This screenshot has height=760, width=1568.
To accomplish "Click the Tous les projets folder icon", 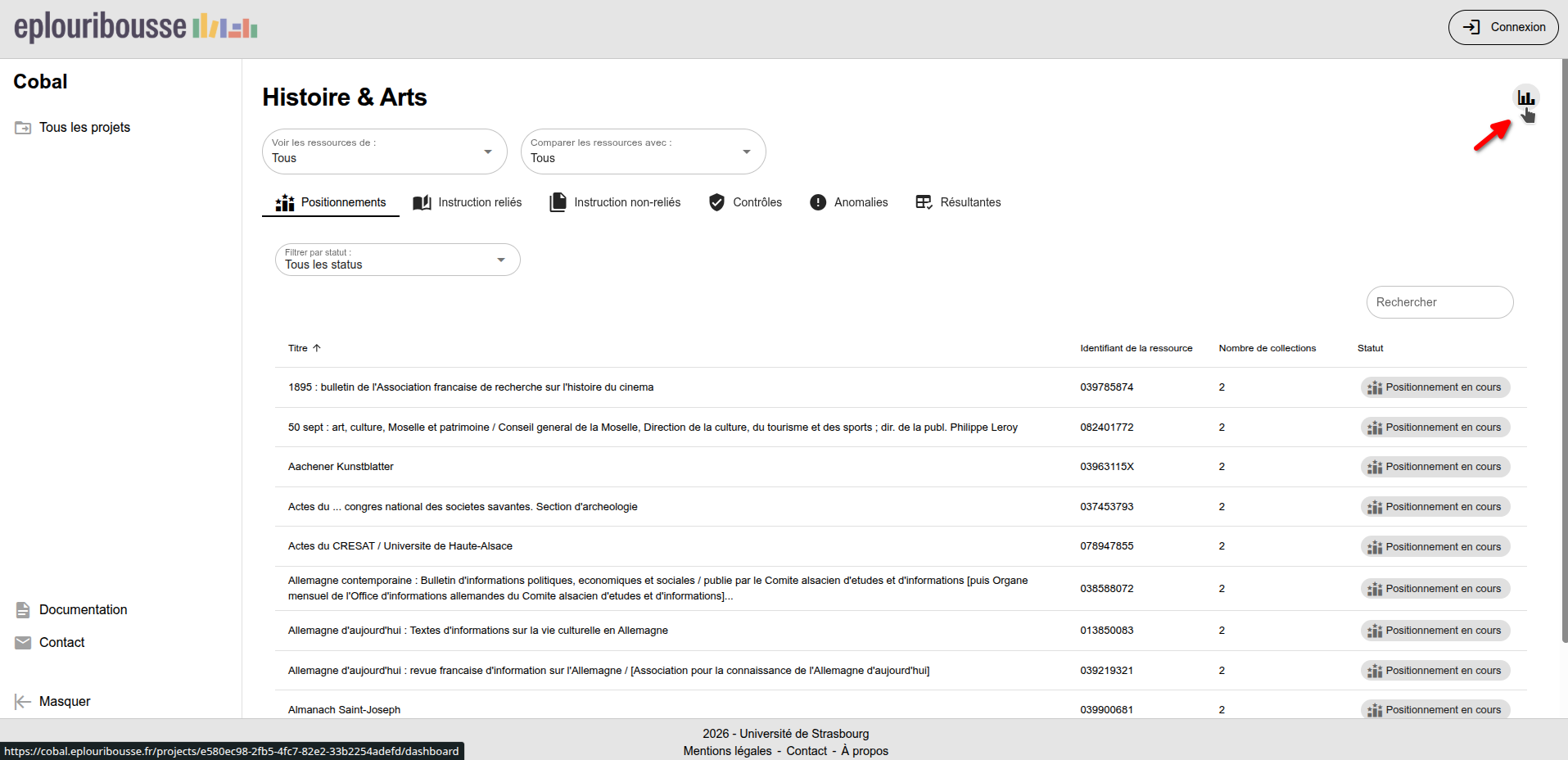I will (x=23, y=128).
